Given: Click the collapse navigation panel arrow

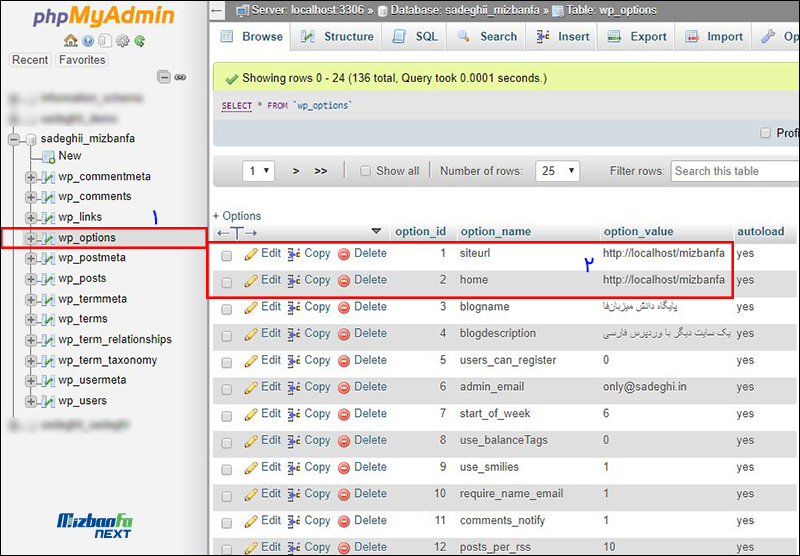Looking at the screenshot, I should click(217, 10).
